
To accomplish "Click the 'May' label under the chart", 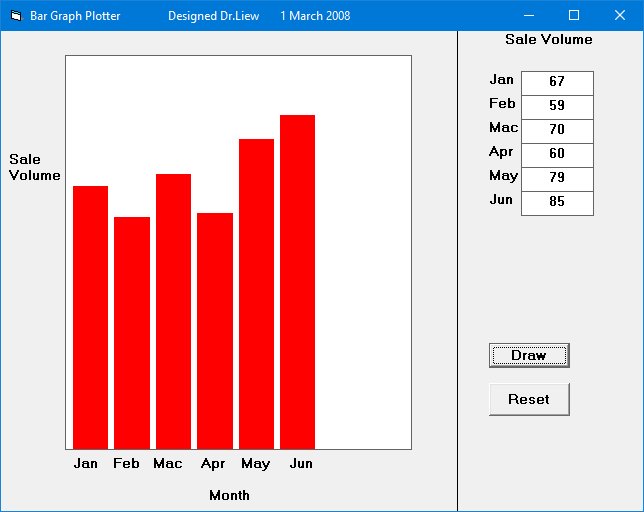I will click(255, 464).
